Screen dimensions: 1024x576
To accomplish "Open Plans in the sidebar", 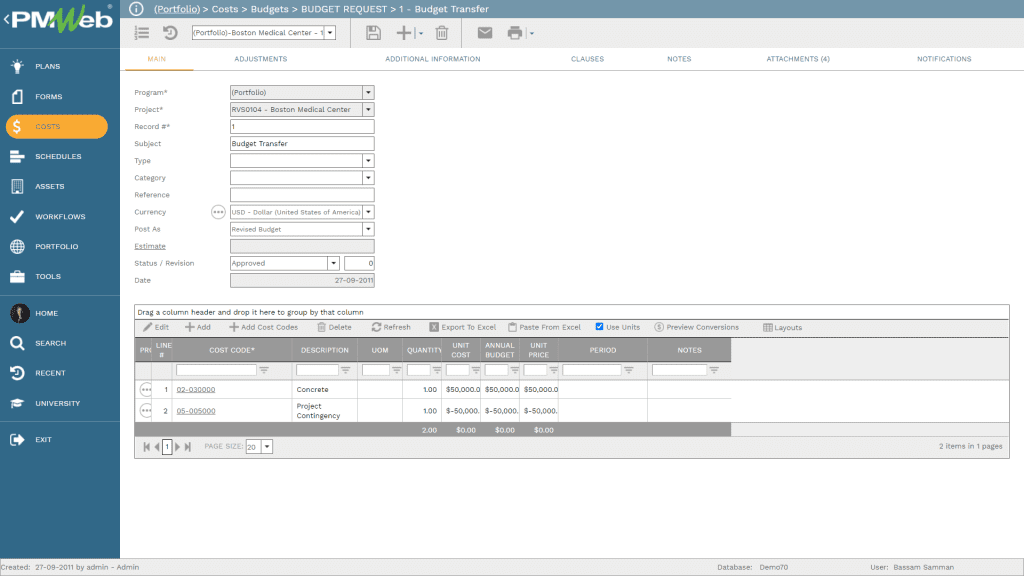I will coord(59,66).
